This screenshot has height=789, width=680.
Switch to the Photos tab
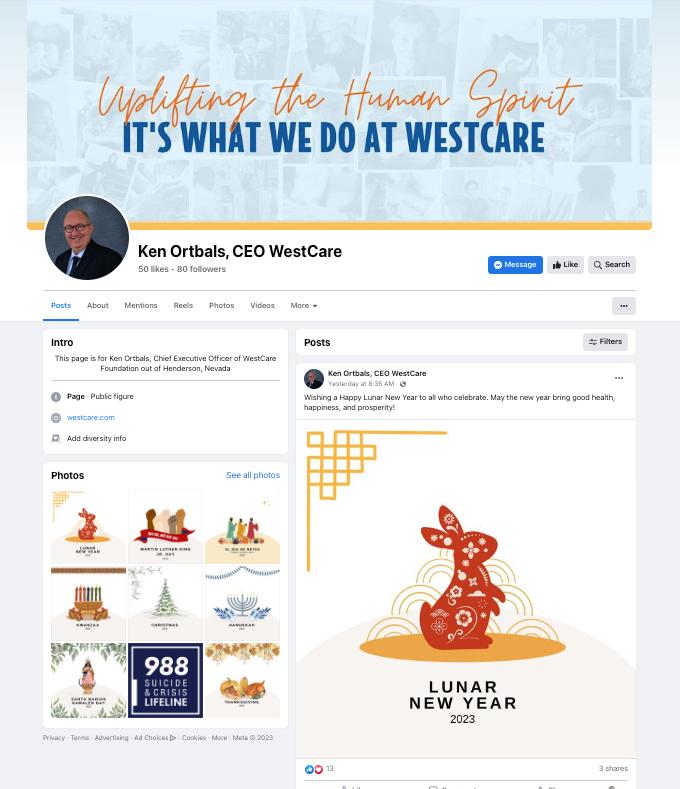(221, 305)
